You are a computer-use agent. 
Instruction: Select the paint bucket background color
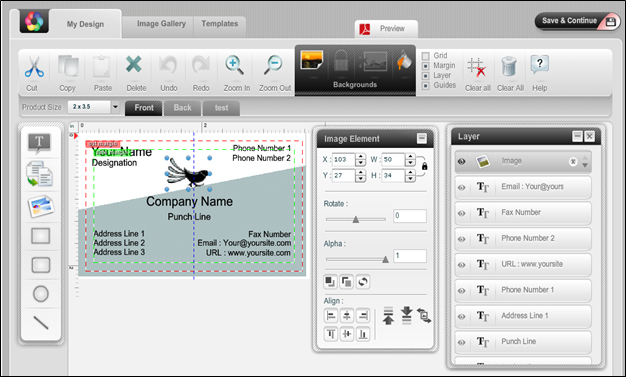coord(404,60)
